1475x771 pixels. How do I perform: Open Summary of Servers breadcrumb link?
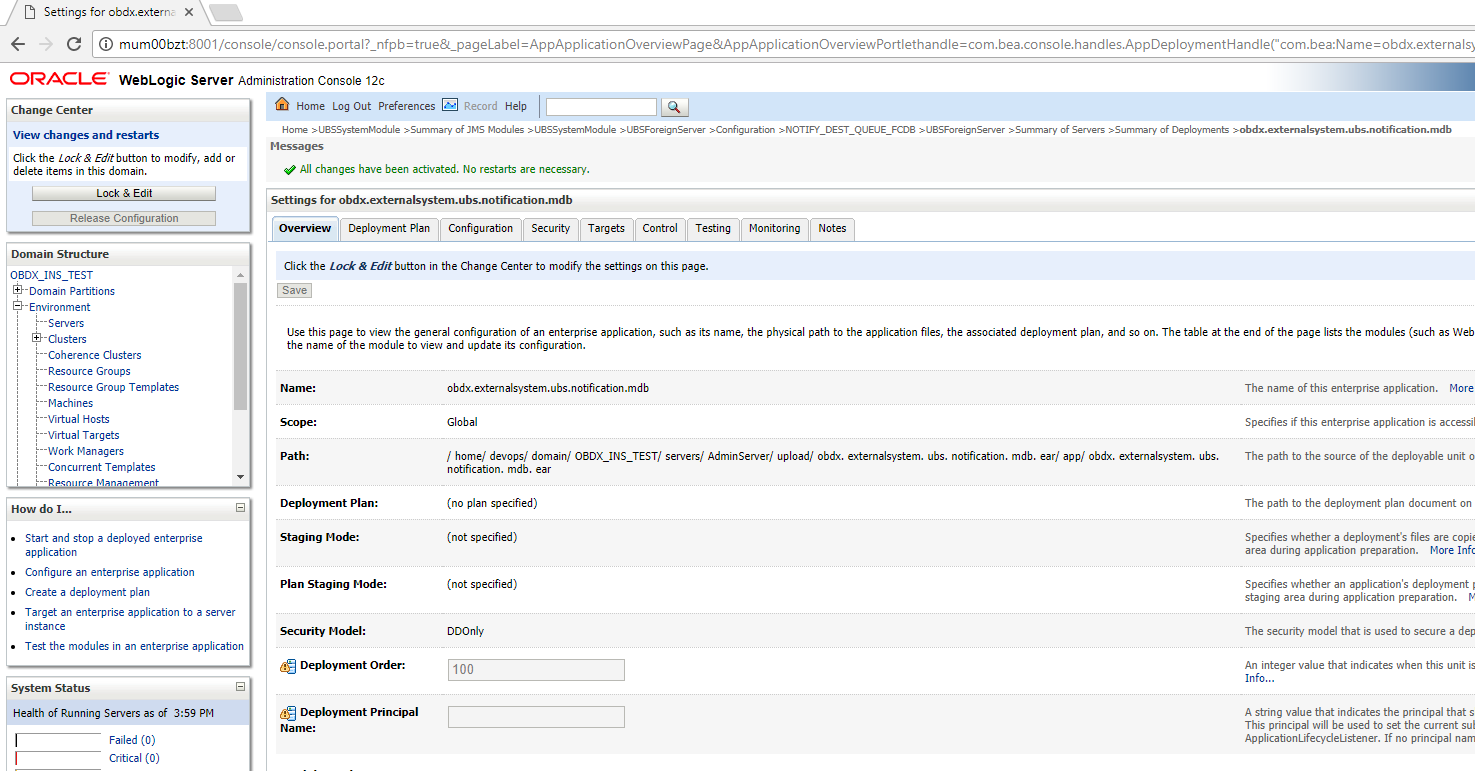1060,130
